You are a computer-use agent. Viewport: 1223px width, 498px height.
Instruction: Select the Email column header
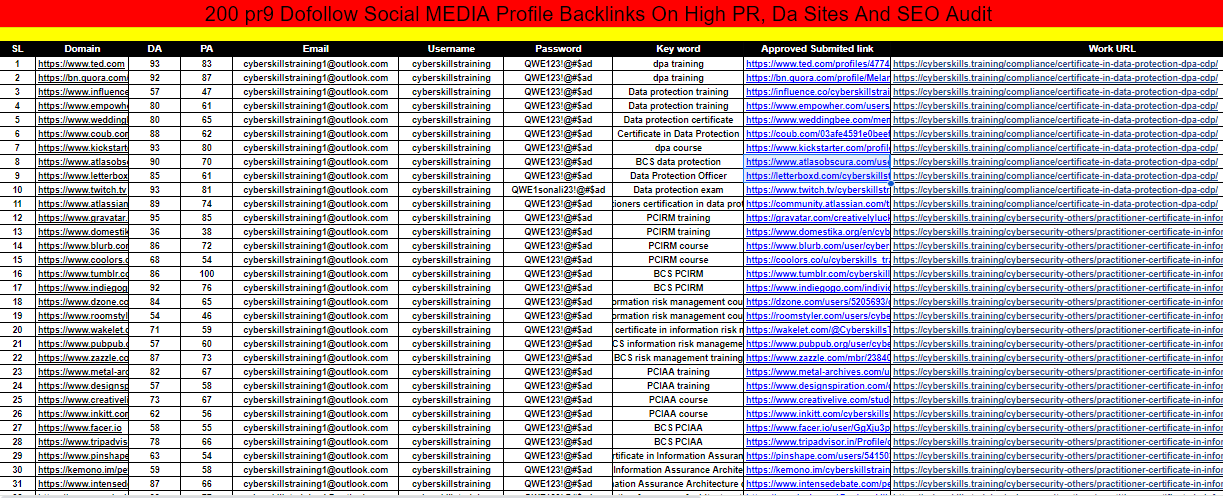pyautogui.click(x=316, y=48)
